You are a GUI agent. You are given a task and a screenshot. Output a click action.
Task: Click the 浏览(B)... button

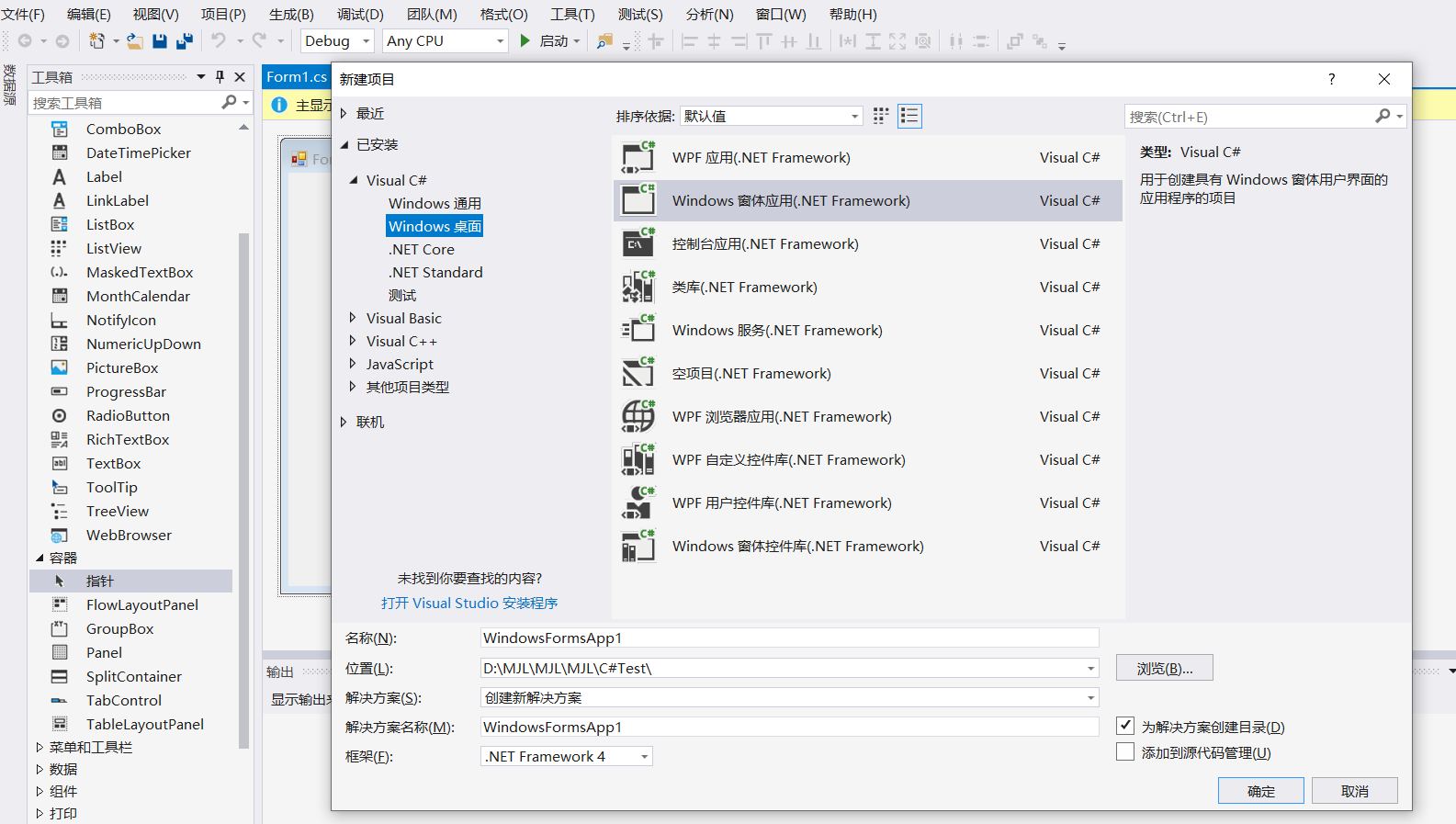(1164, 668)
